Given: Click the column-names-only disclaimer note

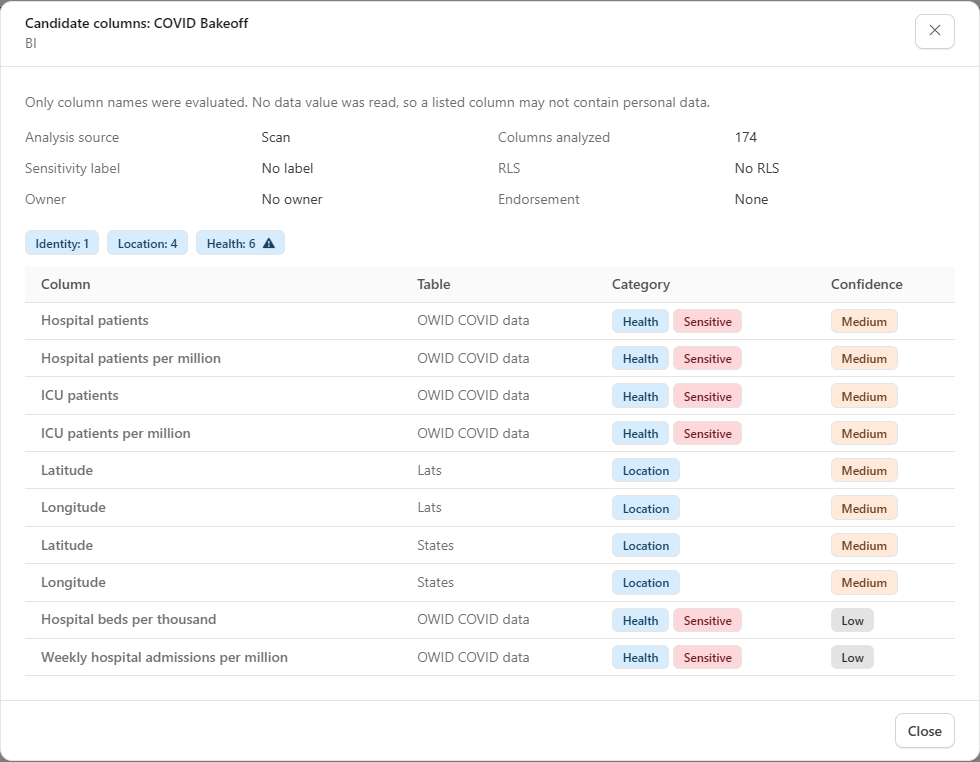Looking at the screenshot, I should point(368,103).
